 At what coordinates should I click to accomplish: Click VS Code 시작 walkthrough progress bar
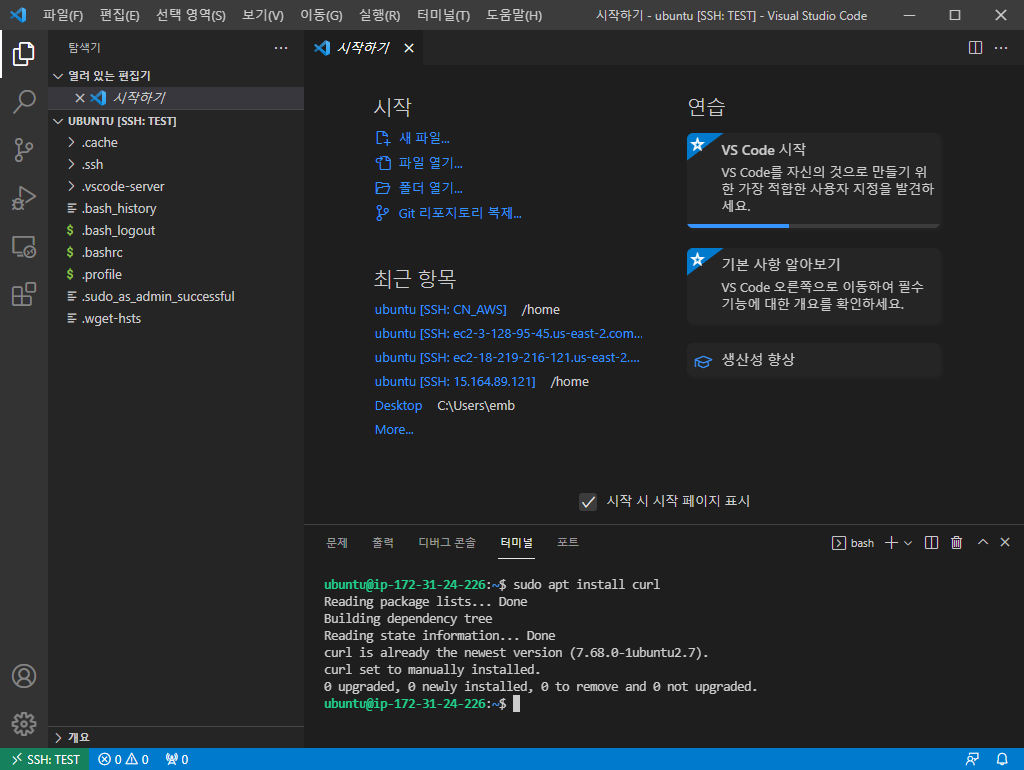click(814, 226)
